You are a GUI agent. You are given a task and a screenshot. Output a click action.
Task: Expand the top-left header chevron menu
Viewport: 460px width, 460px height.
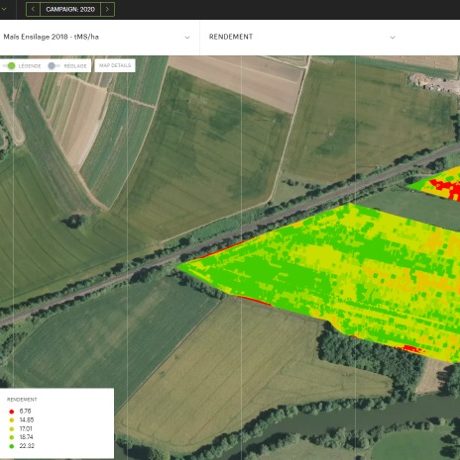click(x=4, y=9)
